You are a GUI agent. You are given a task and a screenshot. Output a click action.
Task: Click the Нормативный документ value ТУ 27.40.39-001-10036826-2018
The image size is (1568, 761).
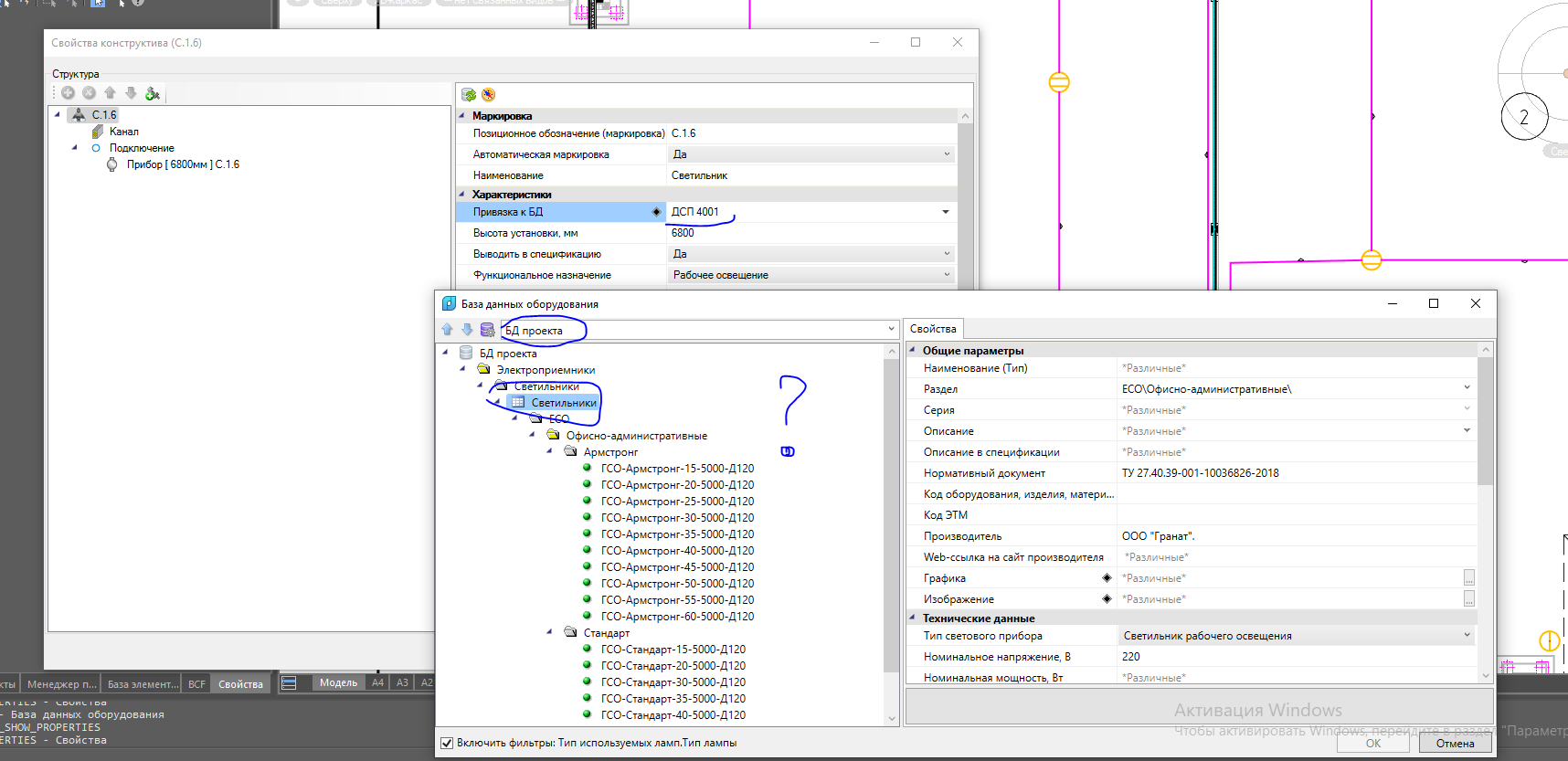(x=1200, y=473)
